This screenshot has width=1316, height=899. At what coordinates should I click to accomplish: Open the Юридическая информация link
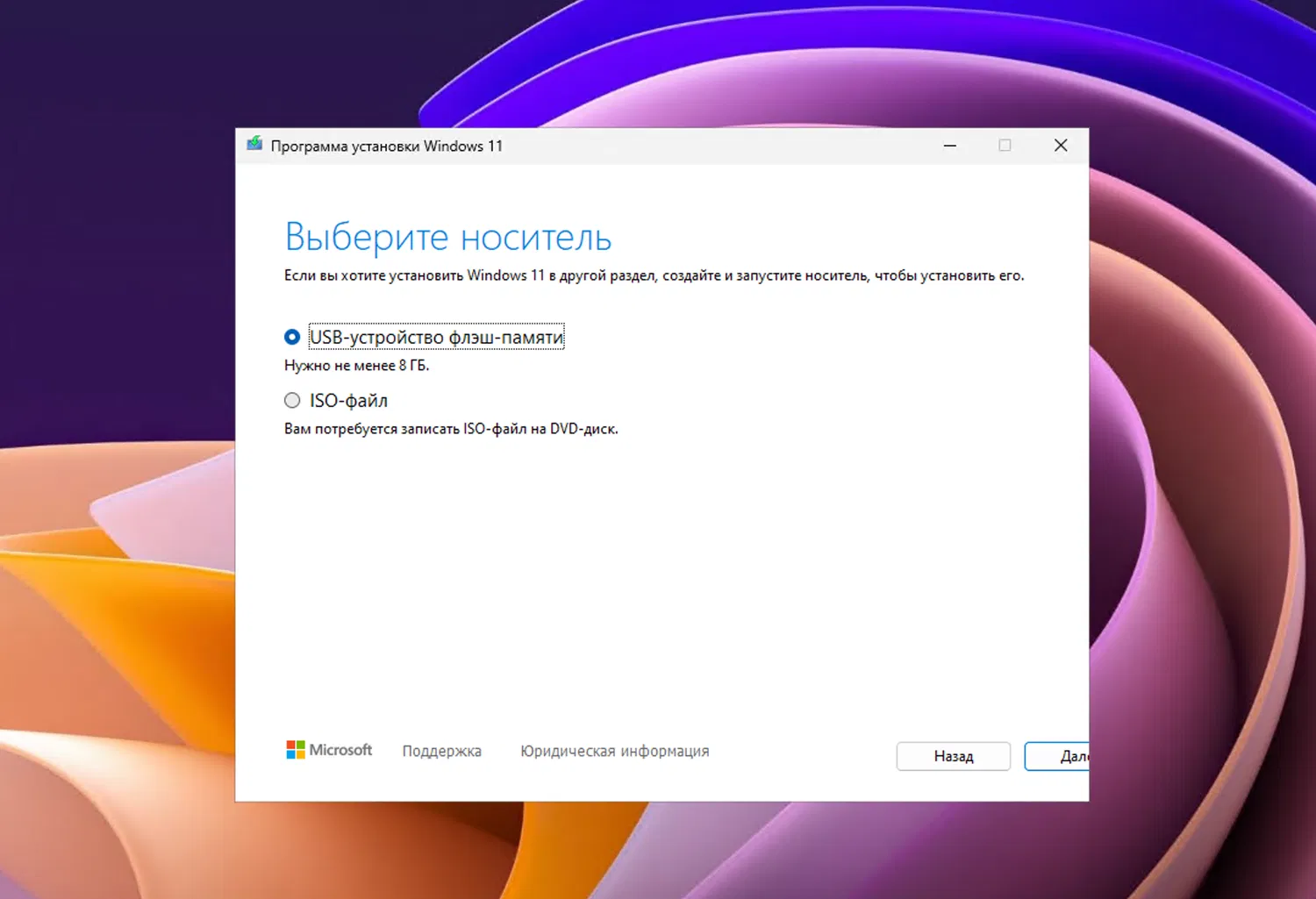coord(614,751)
